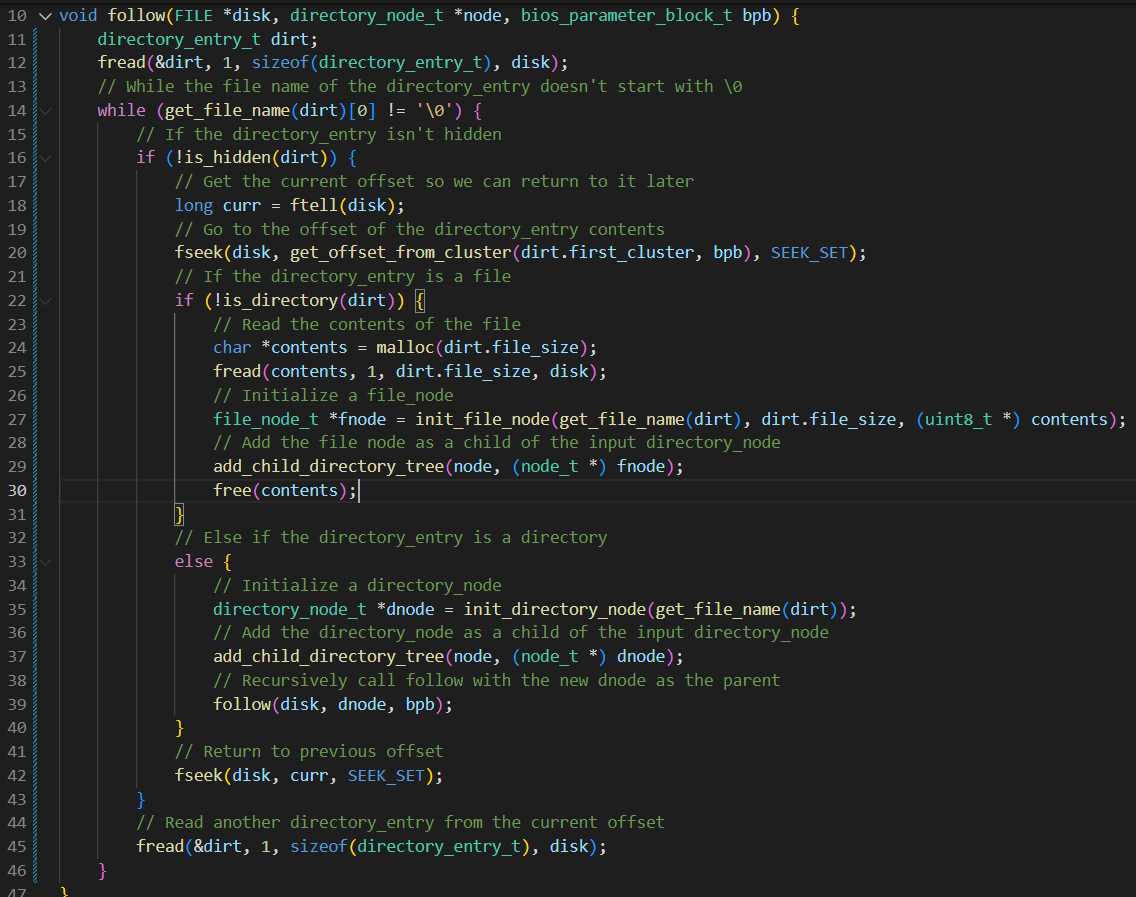Collapse the else block at line 33
The image size is (1136, 897).
click(44, 561)
